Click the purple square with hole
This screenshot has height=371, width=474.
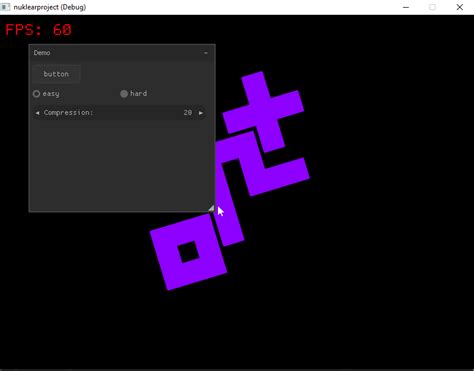coord(189,252)
